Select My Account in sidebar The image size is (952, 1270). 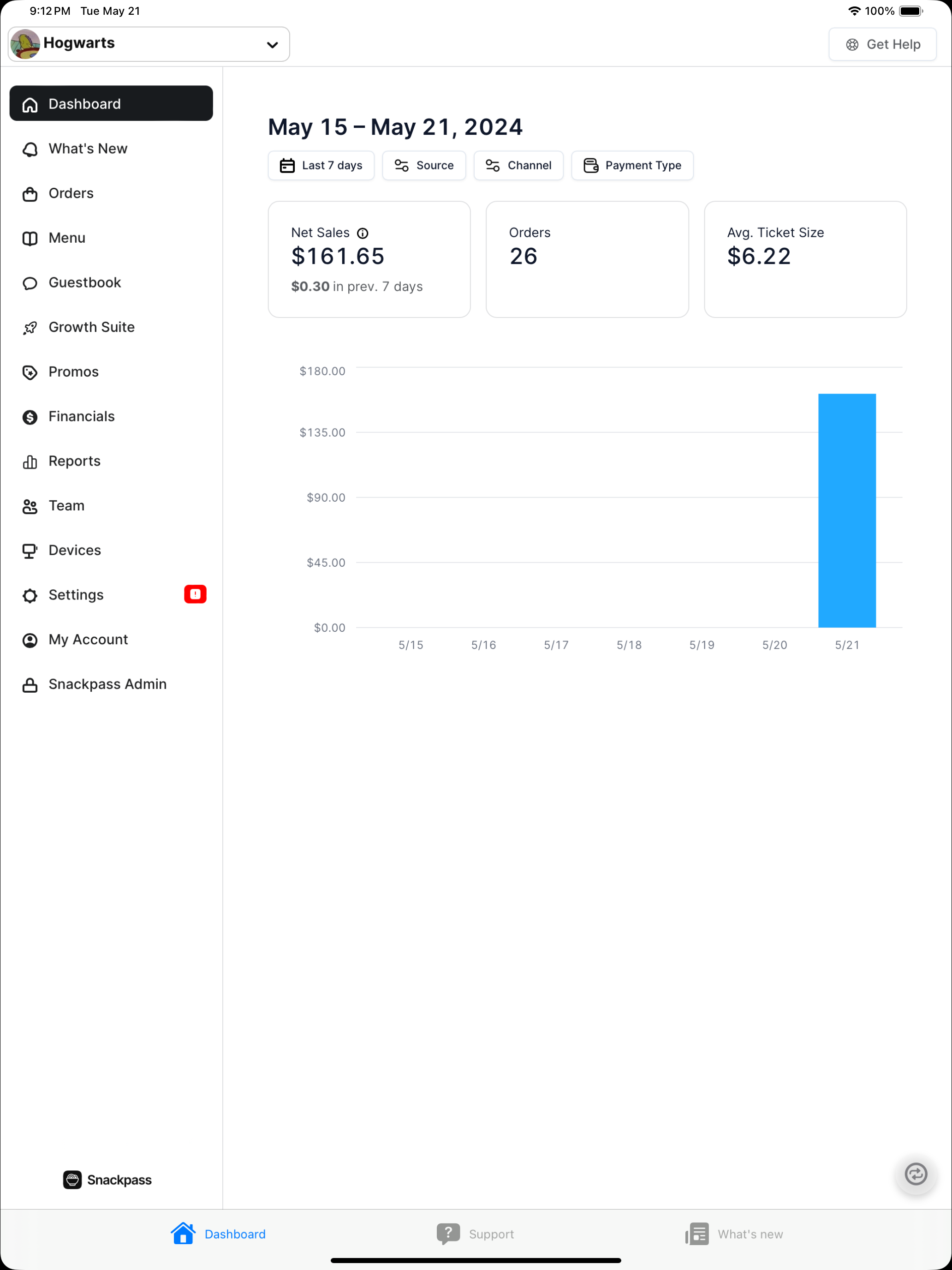111,640
